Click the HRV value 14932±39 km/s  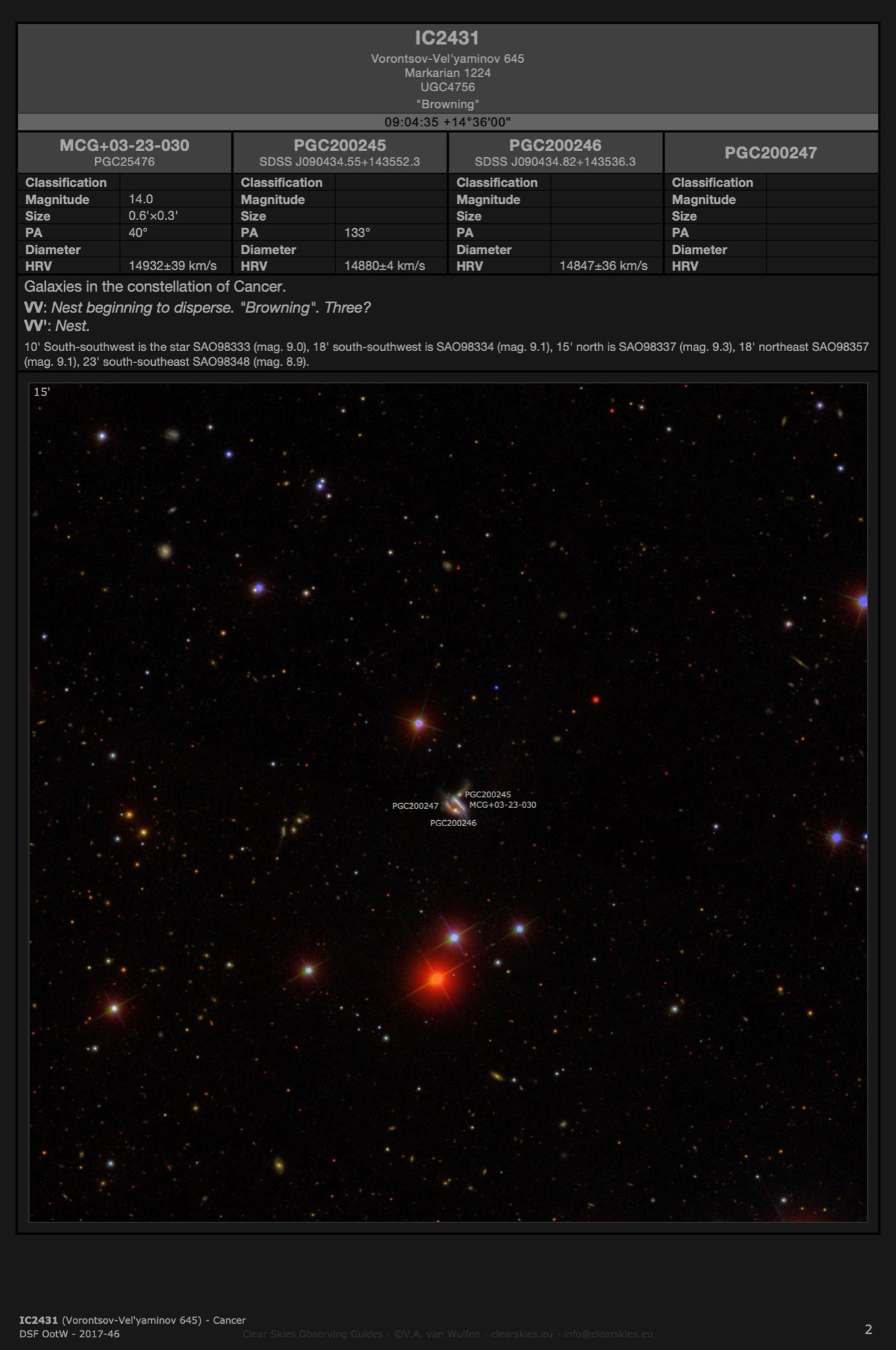pyautogui.click(x=173, y=266)
